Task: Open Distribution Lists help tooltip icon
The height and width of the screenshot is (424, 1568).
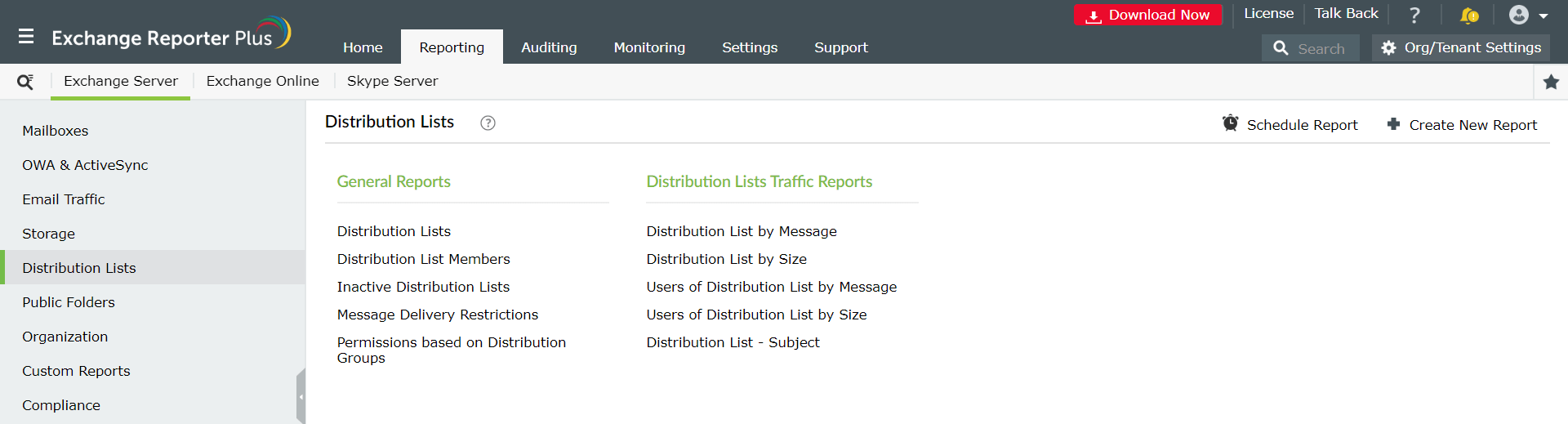Action: click(488, 123)
